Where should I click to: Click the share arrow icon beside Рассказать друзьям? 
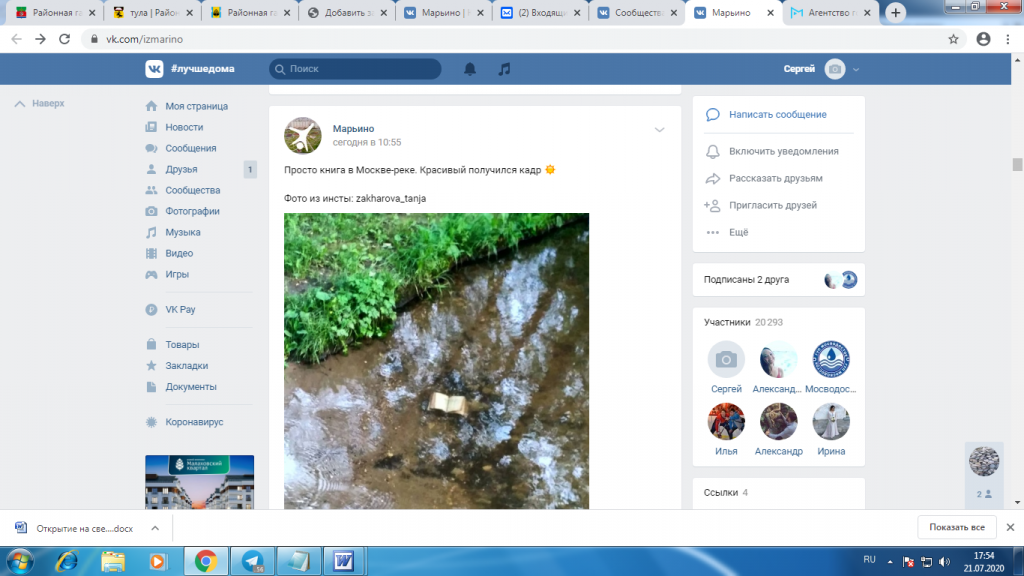click(712, 178)
